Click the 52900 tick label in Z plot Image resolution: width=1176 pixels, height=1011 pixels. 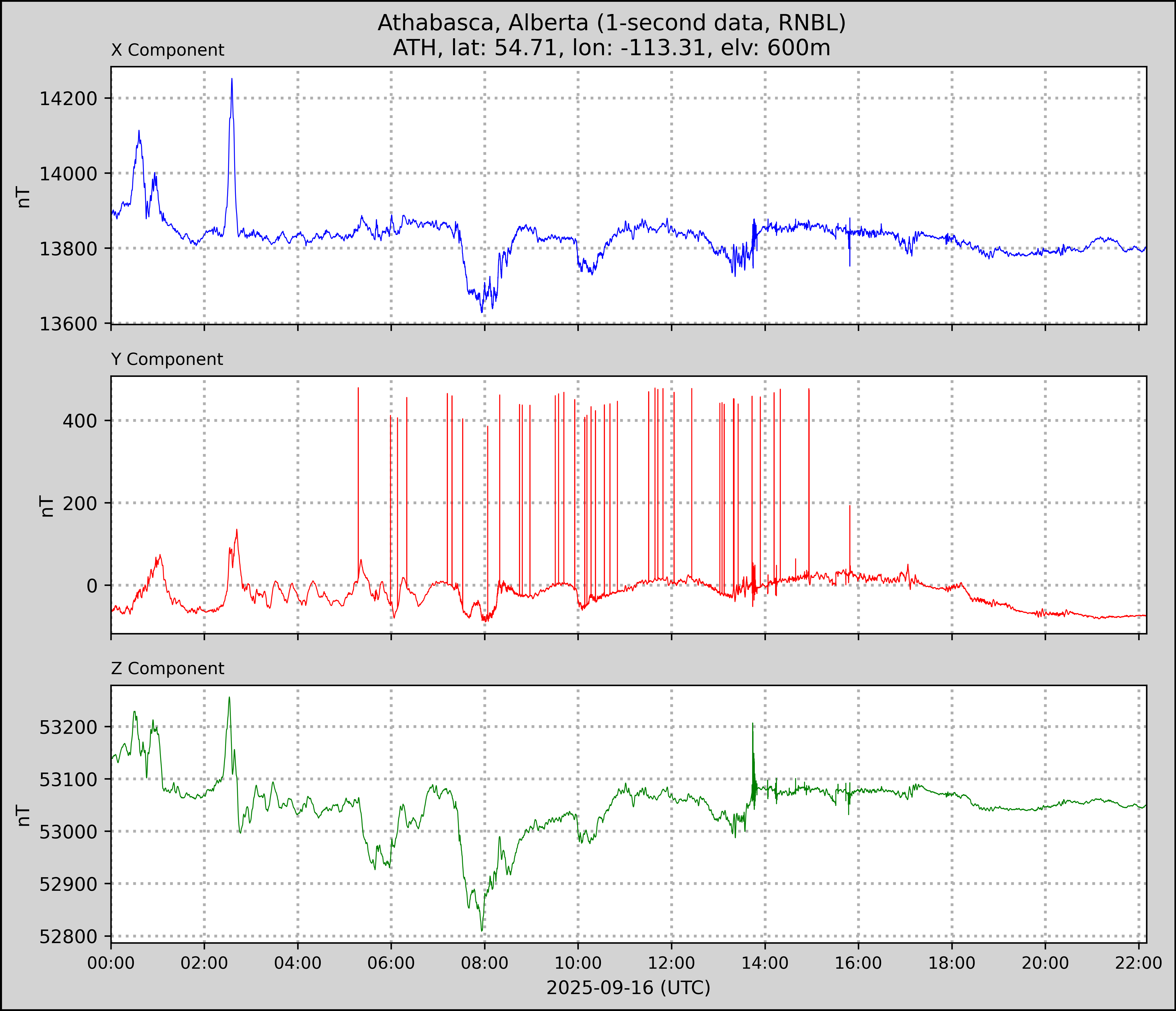tap(68, 884)
